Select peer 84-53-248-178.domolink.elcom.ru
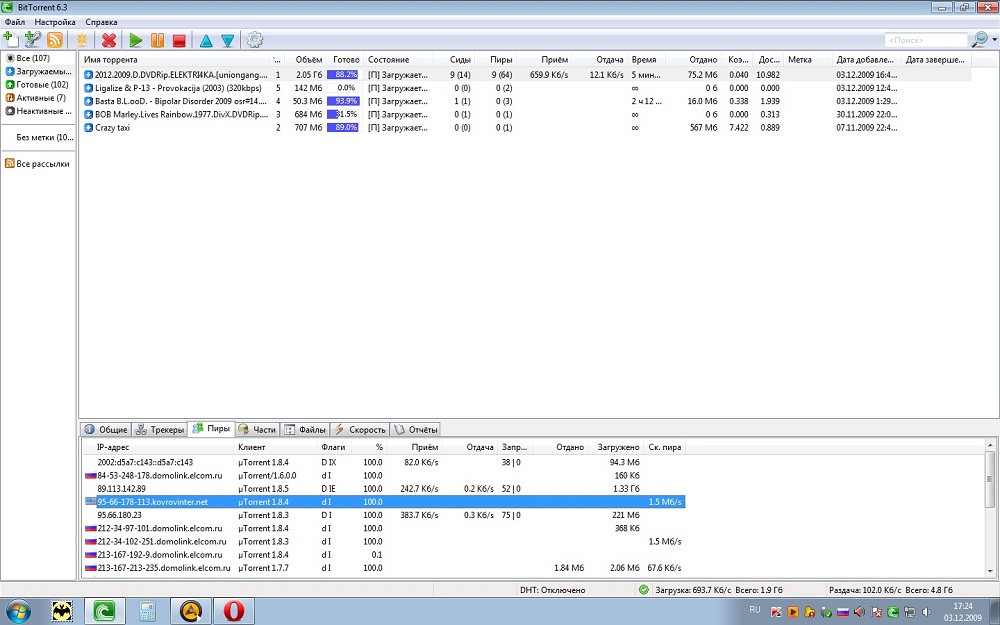 384,476
